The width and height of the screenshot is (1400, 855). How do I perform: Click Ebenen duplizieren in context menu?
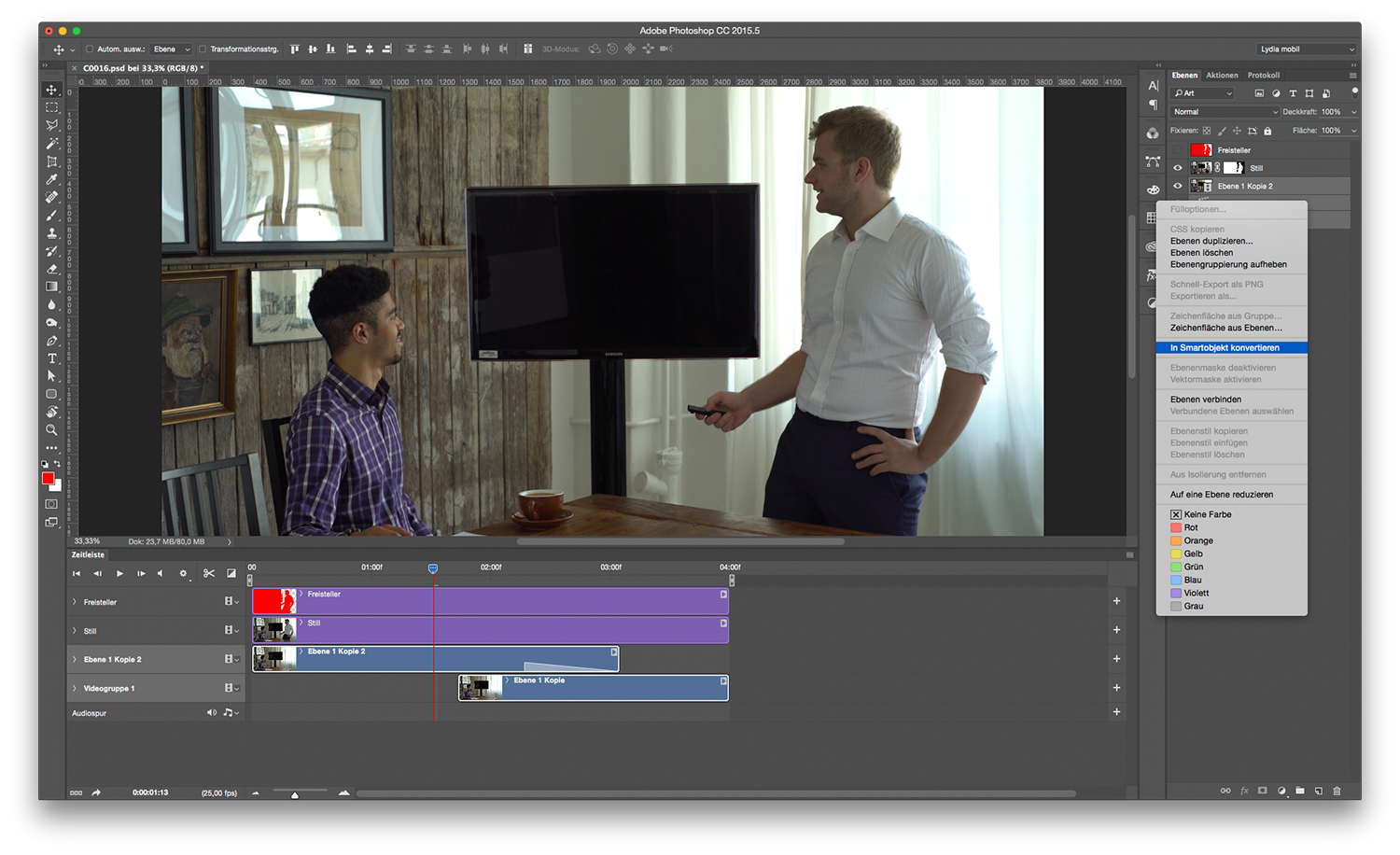coord(1211,241)
